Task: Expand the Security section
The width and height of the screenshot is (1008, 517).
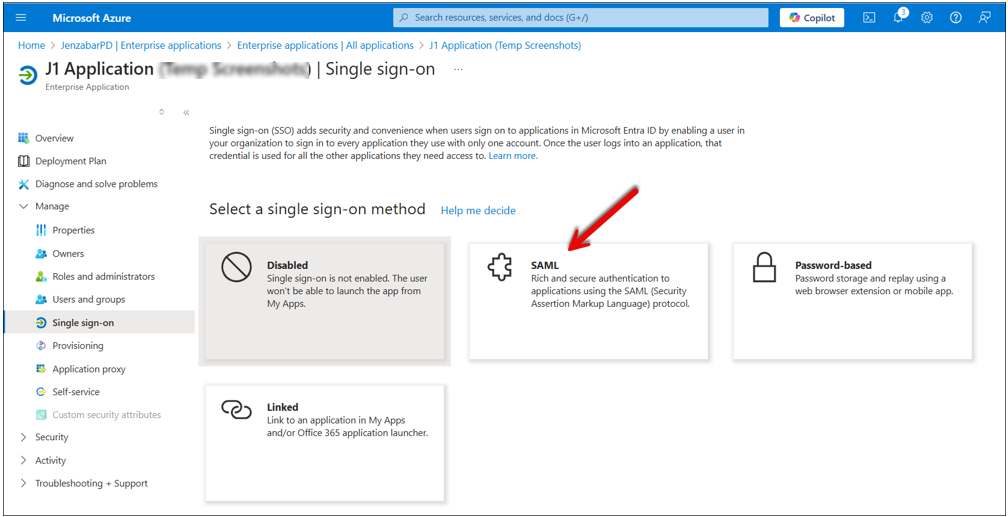Action: (x=24, y=437)
